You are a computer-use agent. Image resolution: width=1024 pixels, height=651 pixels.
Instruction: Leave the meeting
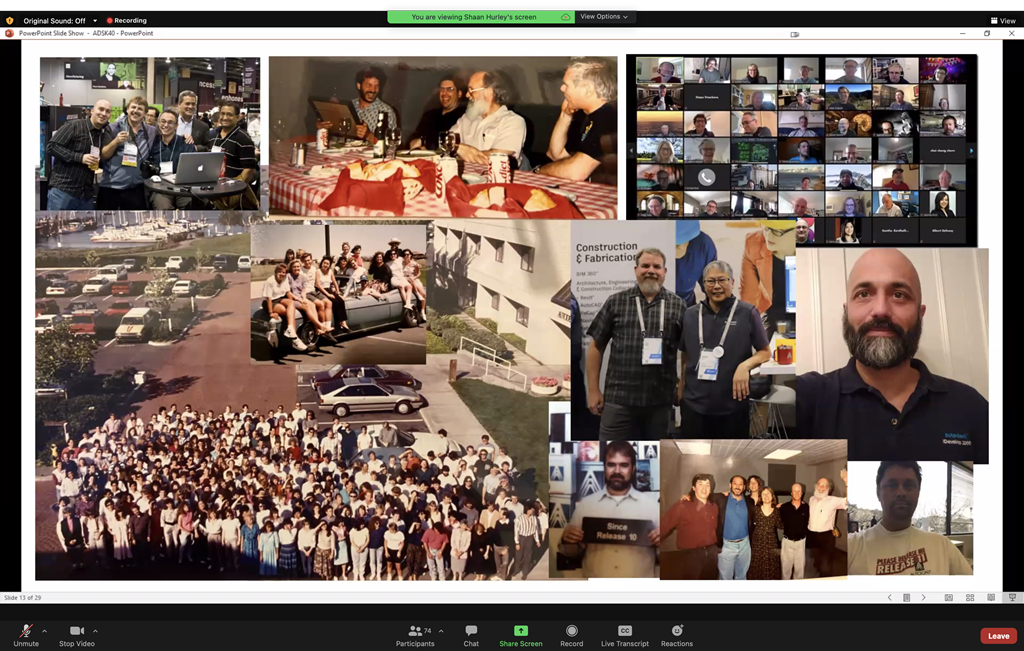click(x=998, y=636)
